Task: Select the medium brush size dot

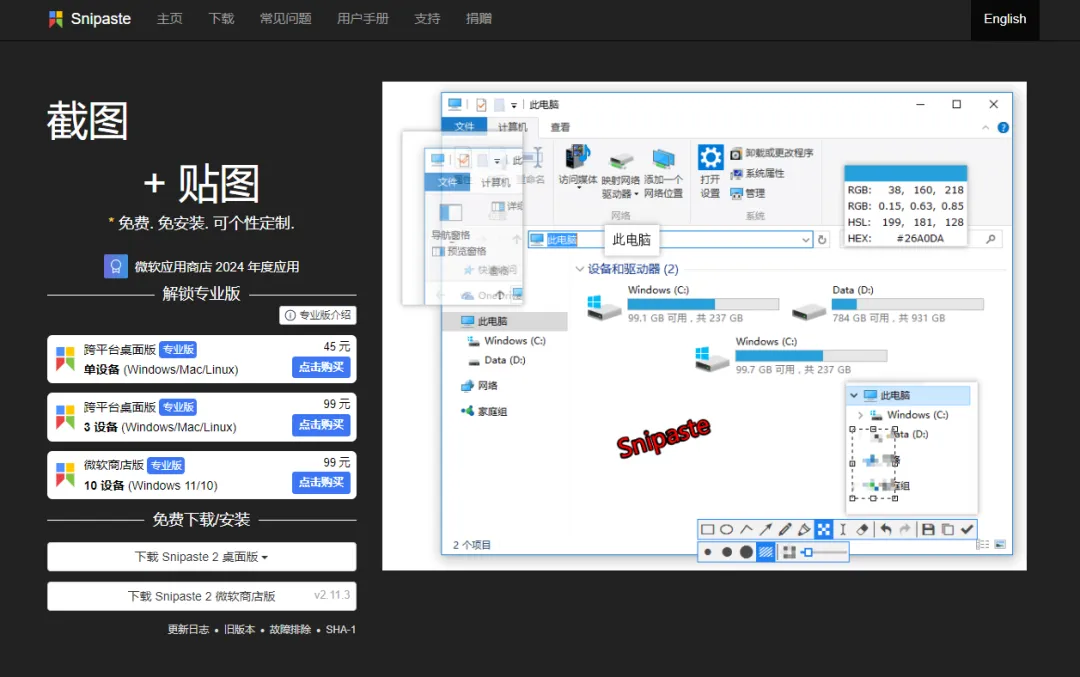Action: (x=727, y=552)
